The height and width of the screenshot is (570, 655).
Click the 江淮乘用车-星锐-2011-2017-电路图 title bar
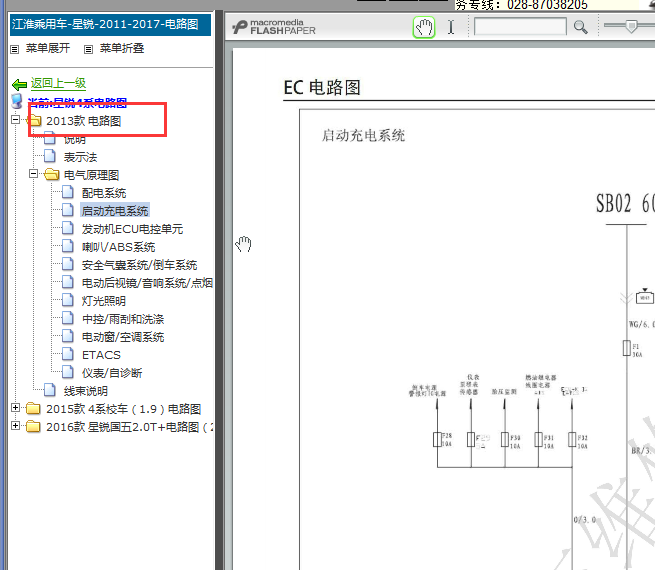point(110,24)
